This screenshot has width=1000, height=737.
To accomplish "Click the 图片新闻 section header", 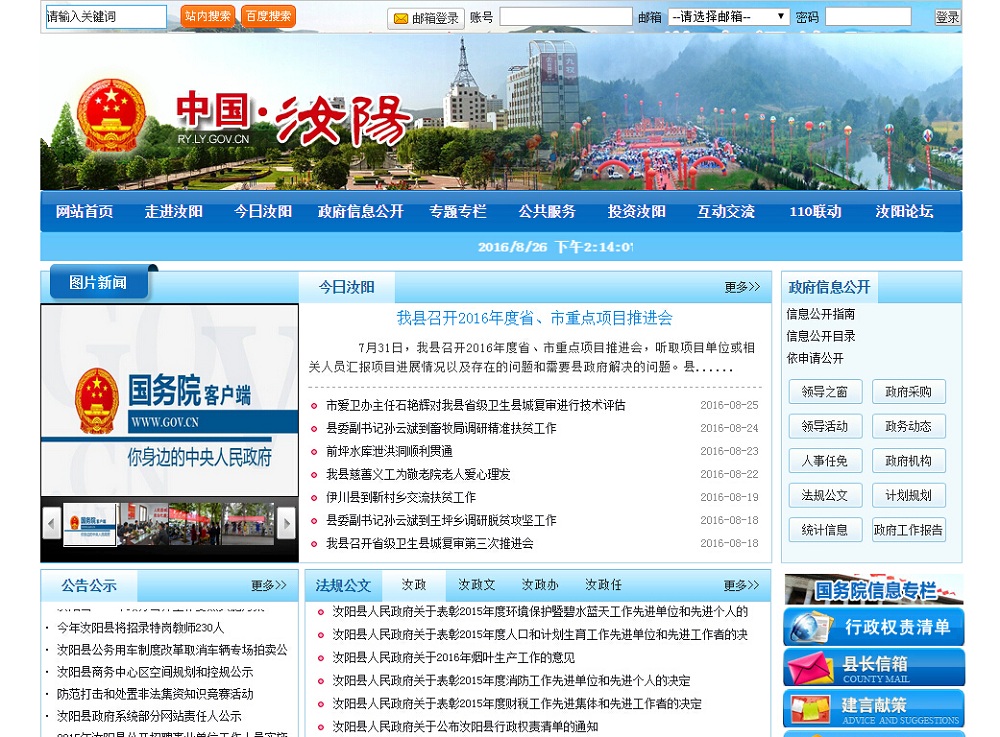I will tap(98, 283).
